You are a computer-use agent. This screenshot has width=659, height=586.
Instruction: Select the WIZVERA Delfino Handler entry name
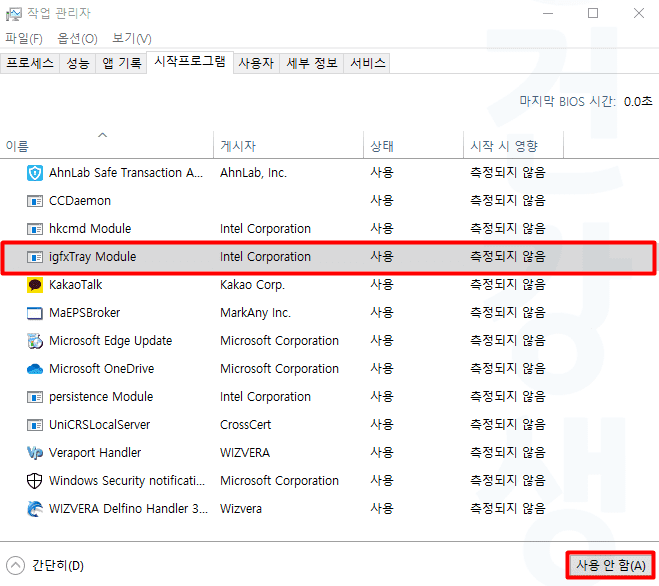pos(129,509)
